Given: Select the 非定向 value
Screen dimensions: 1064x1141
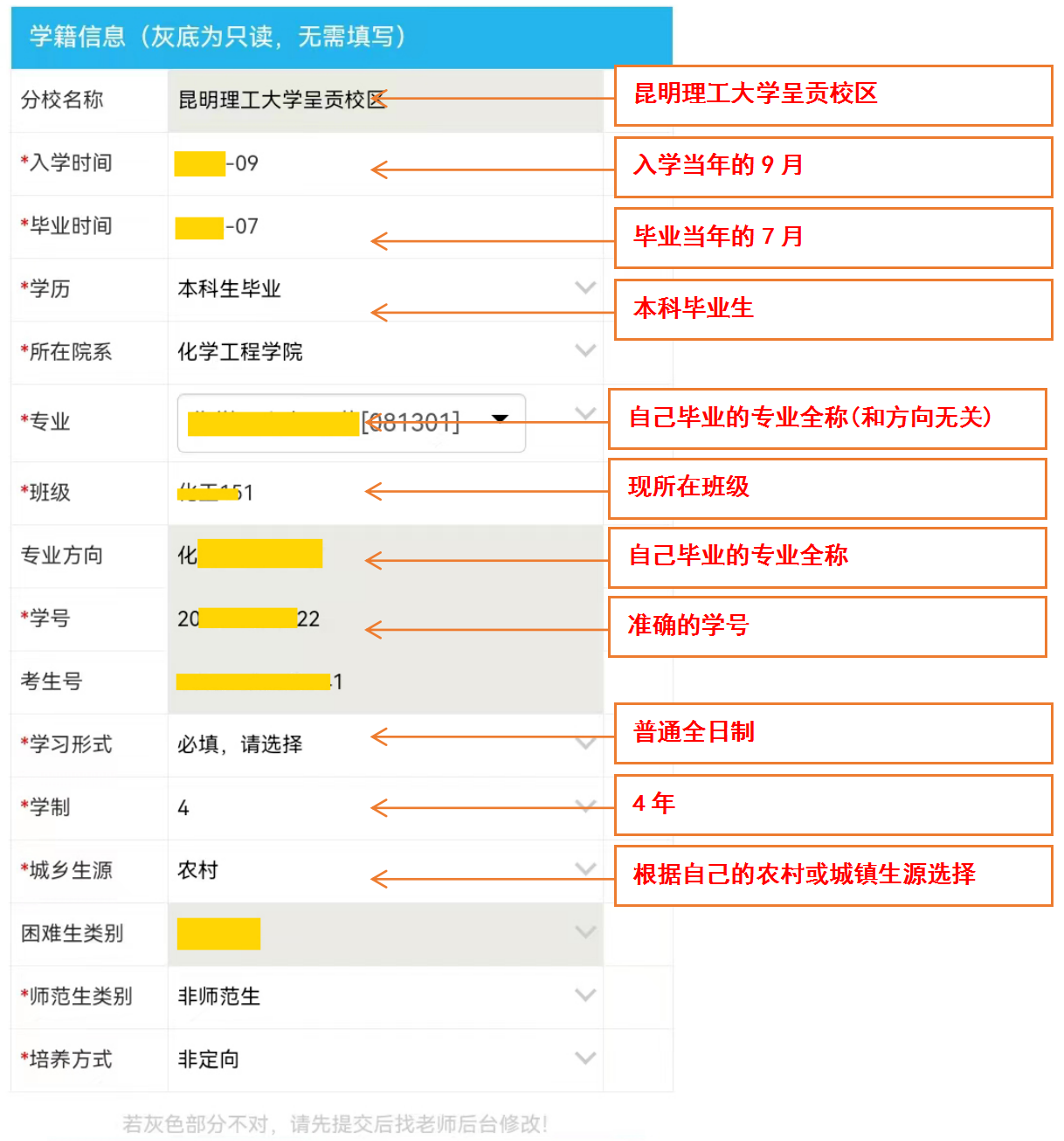Looking at the screenshot, I should [209, 1059].
